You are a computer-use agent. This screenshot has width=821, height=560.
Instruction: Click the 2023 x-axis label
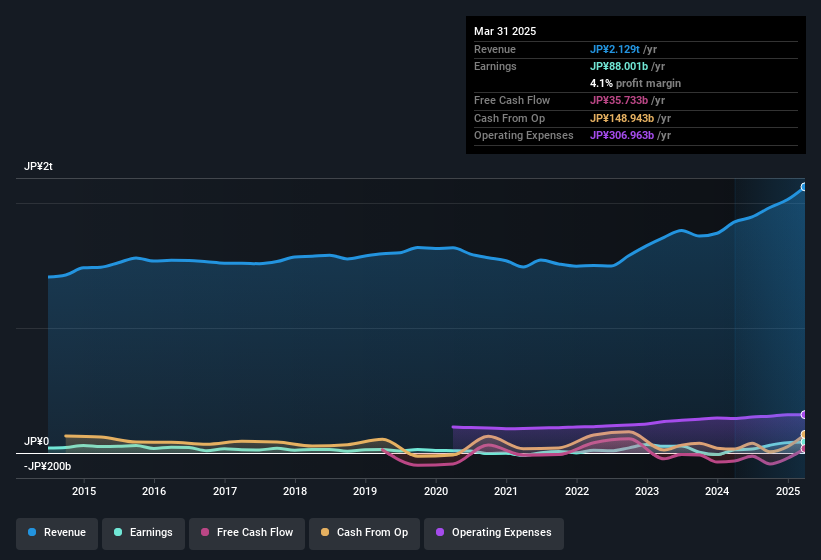(x=647, y=491)
